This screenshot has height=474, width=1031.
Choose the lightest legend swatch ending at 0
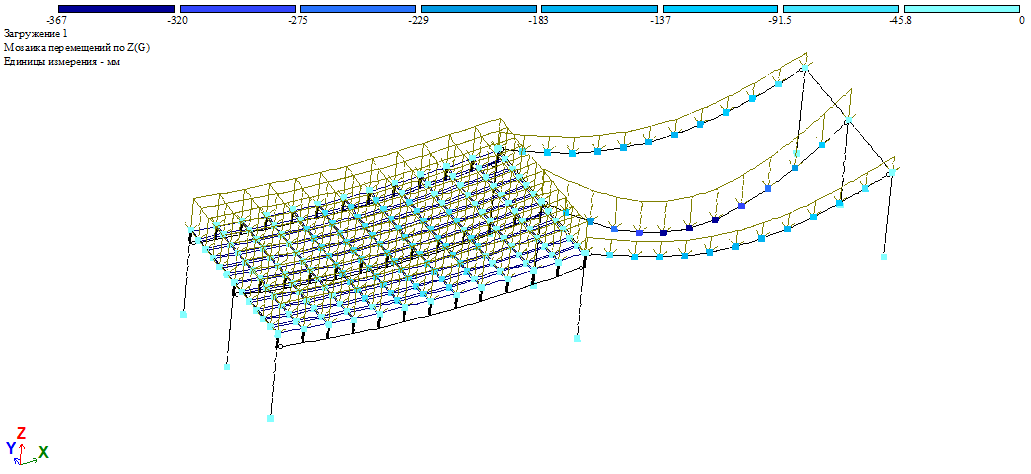tap(962, 9)
